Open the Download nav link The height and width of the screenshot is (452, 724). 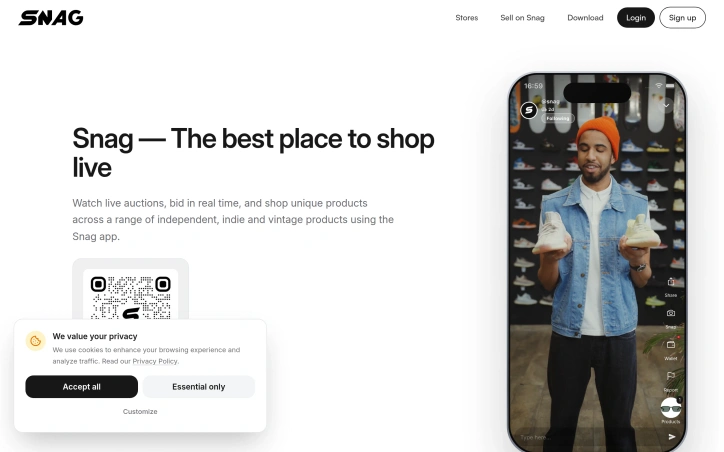(585, 18)
